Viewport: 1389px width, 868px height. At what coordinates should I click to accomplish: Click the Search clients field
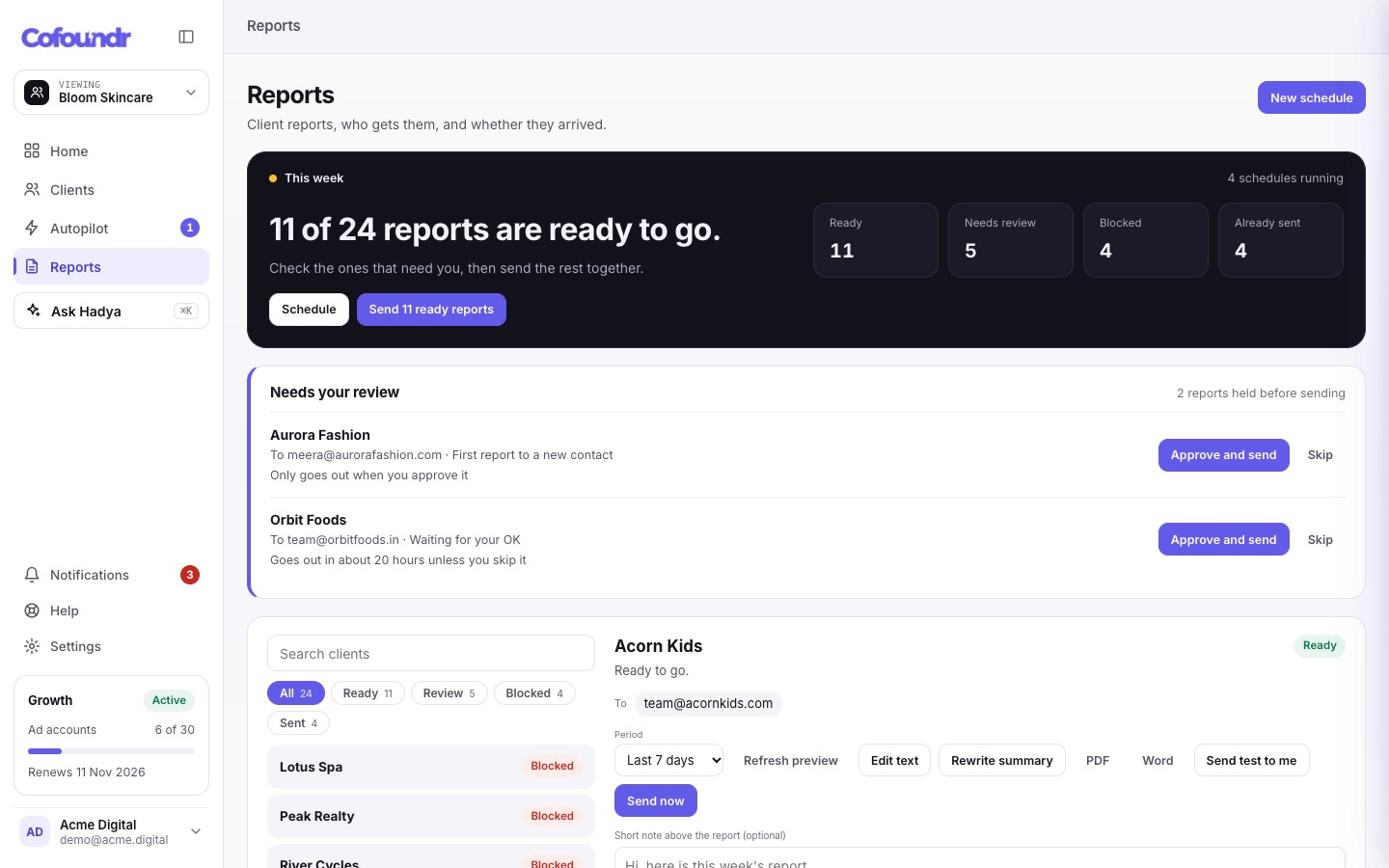pos(431,653)
